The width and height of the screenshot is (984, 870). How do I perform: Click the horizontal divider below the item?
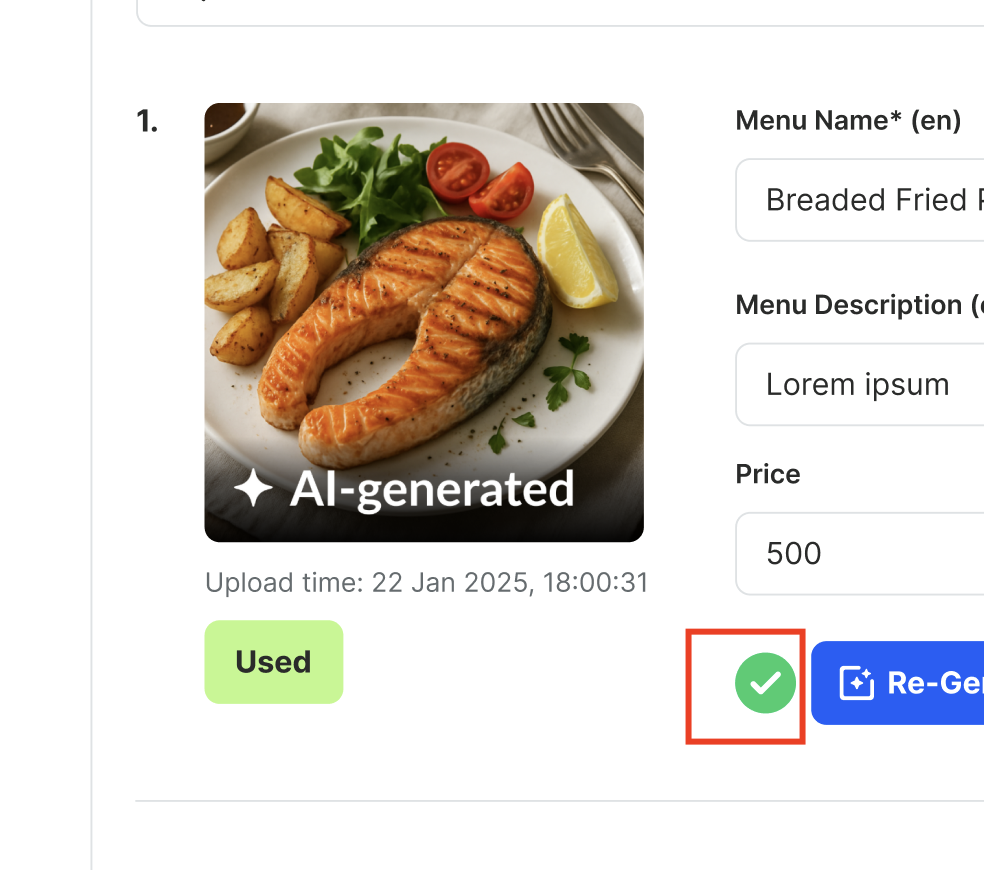560,801
